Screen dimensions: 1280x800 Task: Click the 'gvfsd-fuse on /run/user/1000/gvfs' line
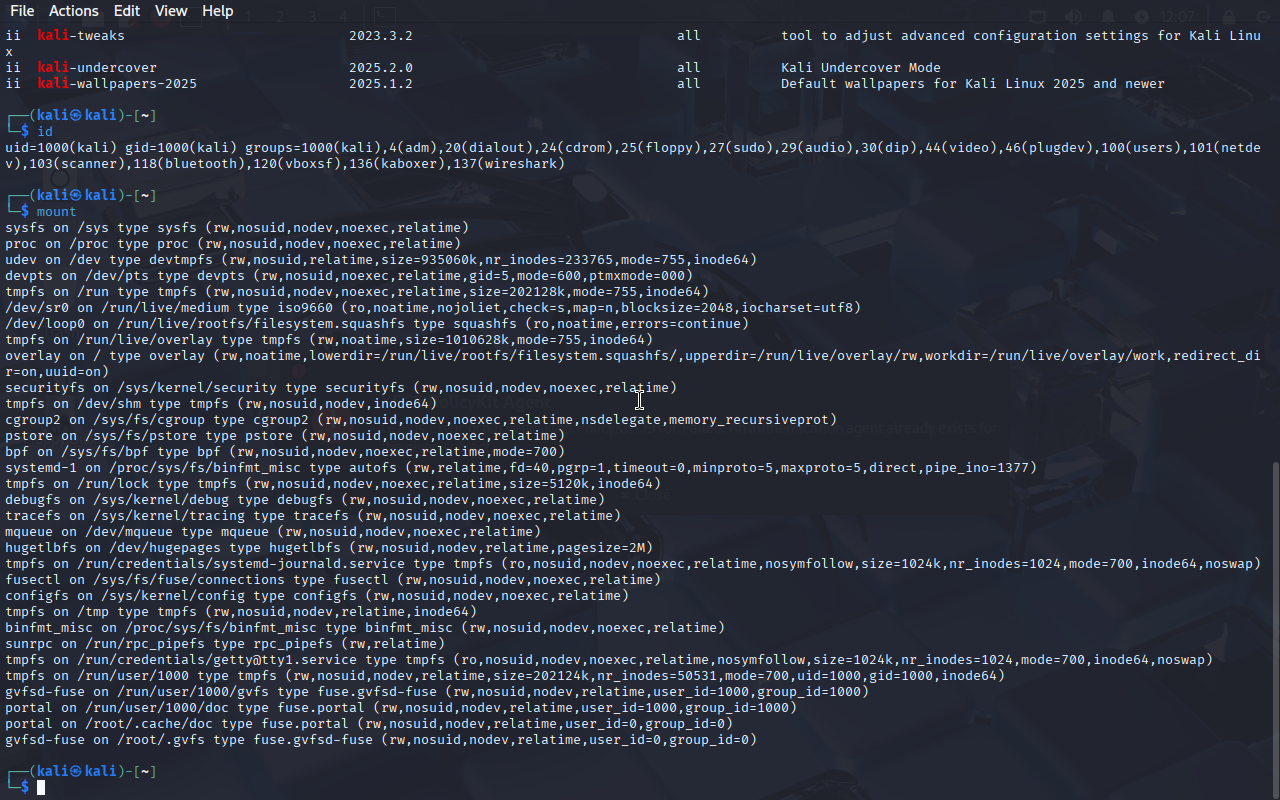coord(437,692)
